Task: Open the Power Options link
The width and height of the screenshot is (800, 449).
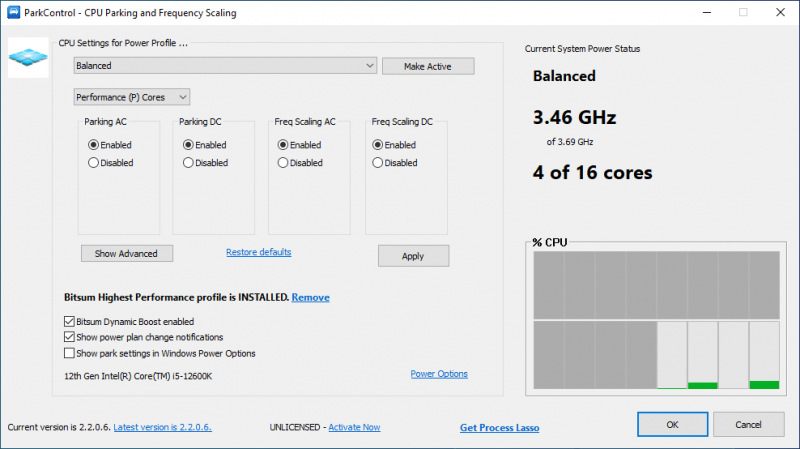Action: pyautogui.click(x=439, y=374)
